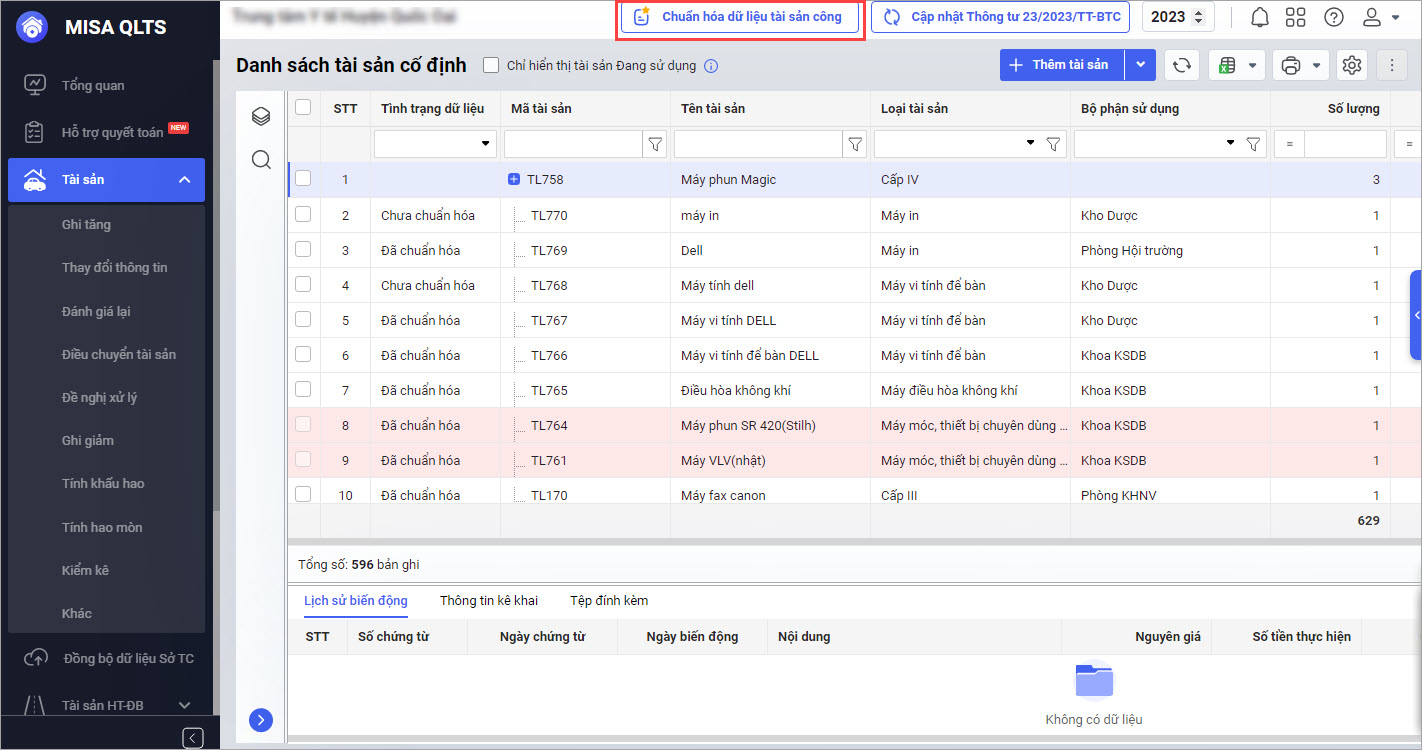The image size is (1422, 750).
Task: Expand the Thêm tài sản dropdown arrow
Action: point(1140,65)
